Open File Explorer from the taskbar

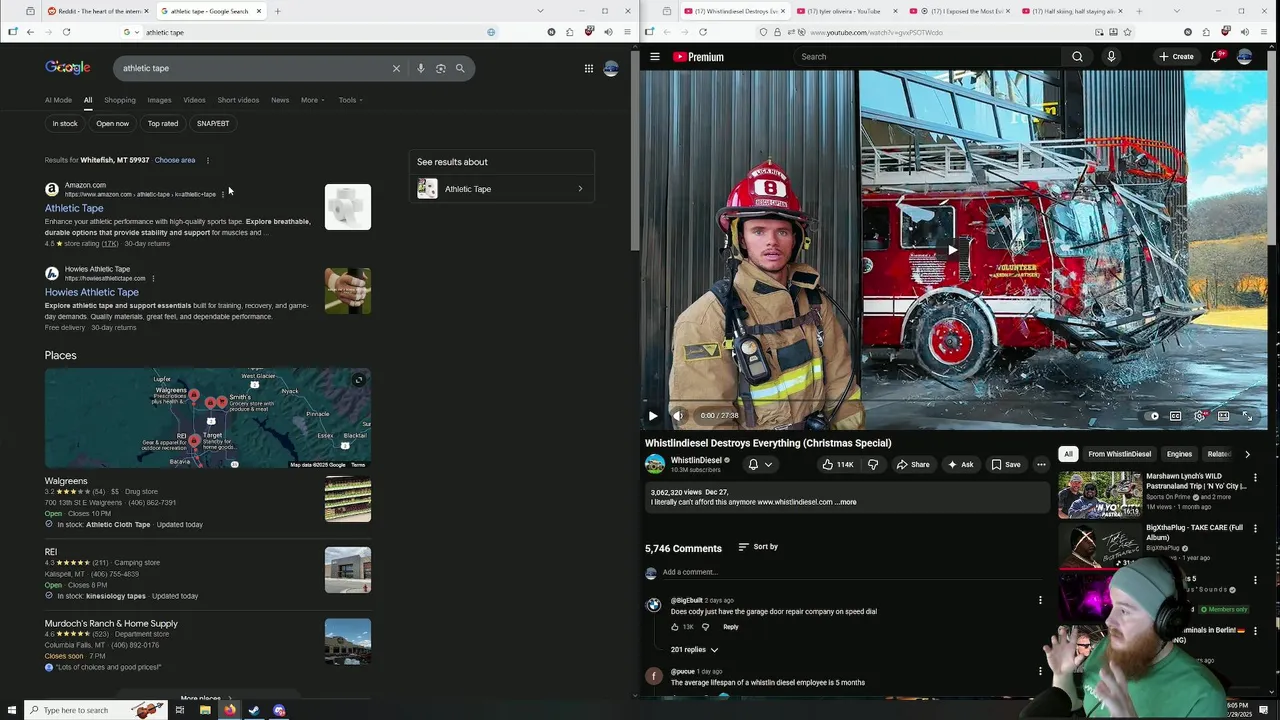(x=205, y=710)
